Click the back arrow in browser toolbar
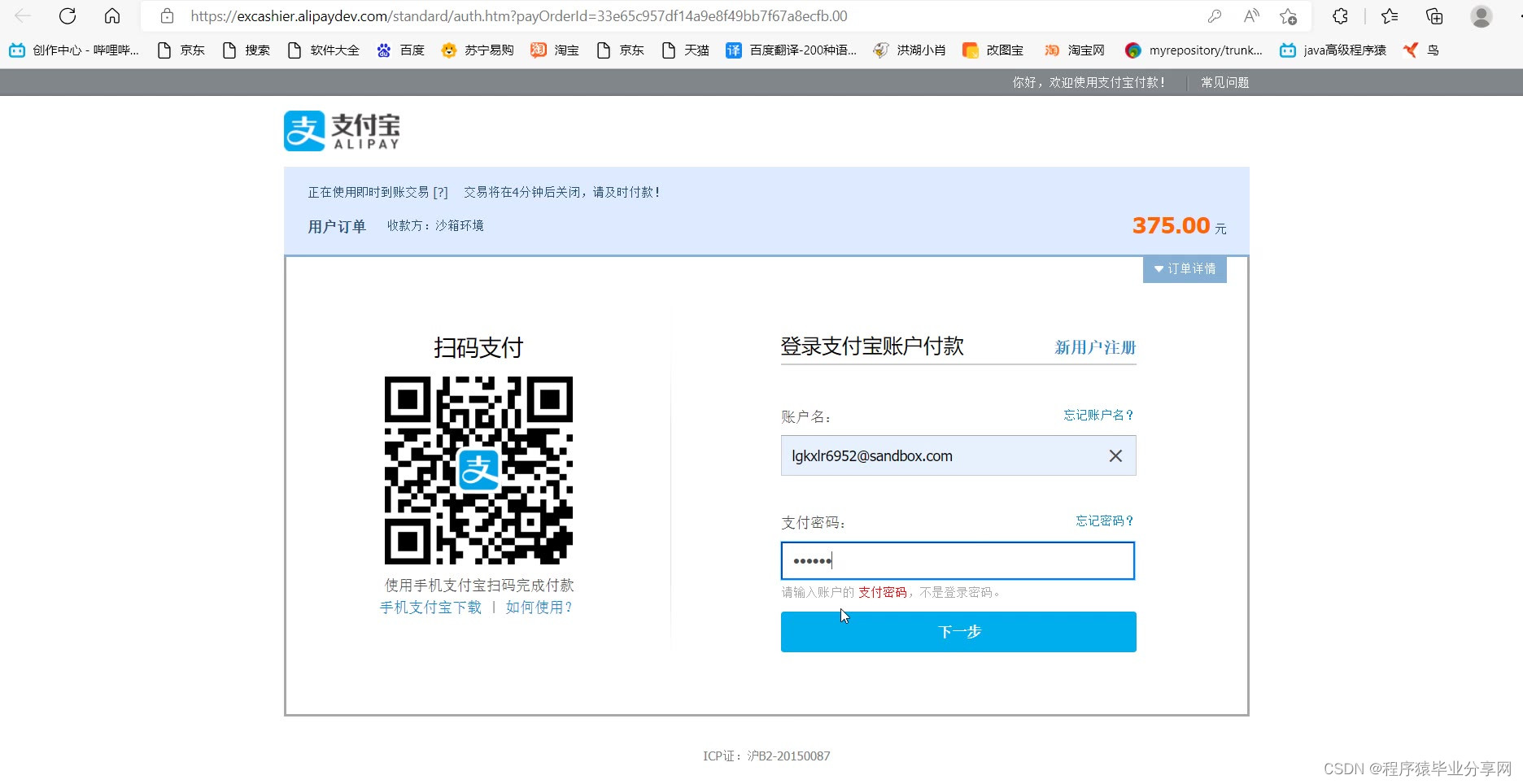1523x784 pixels. click(23, 15)
